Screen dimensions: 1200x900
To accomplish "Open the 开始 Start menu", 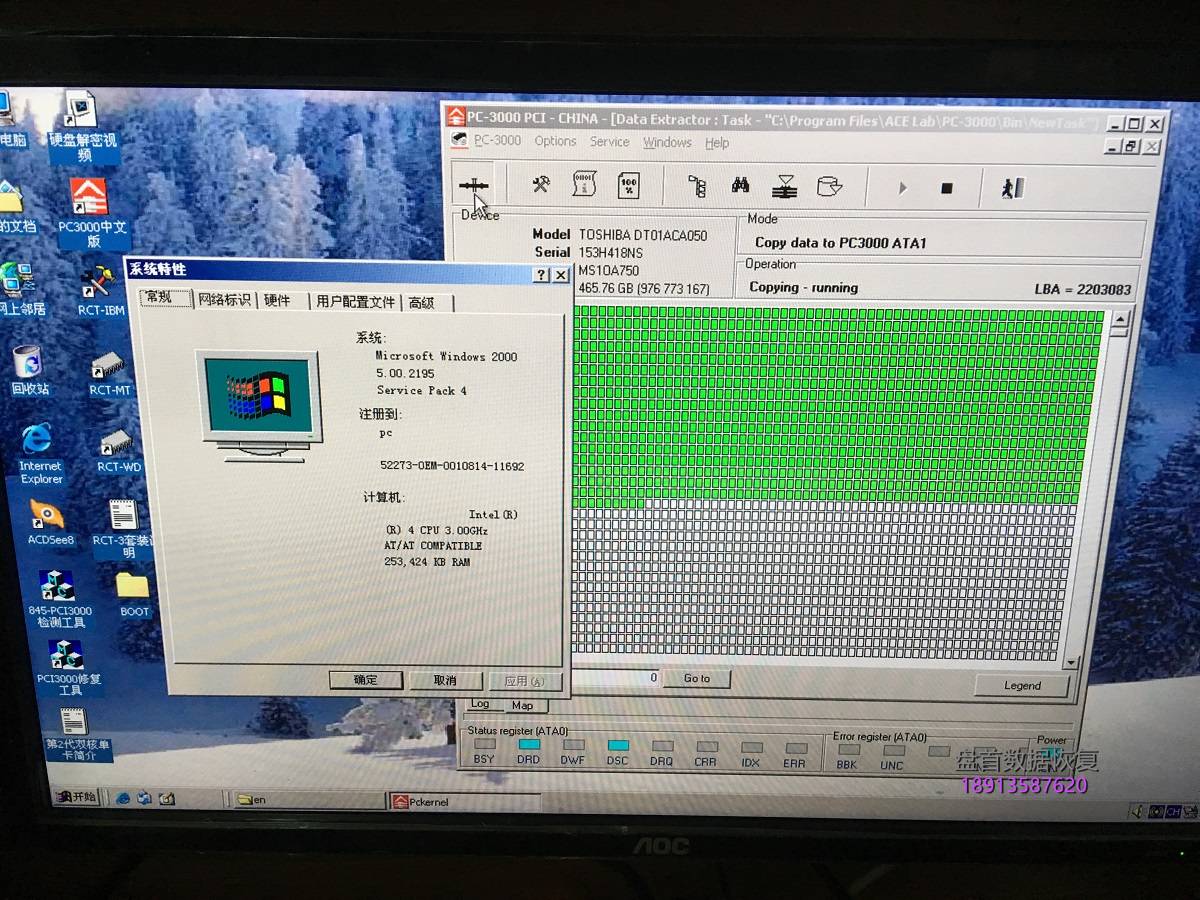I will [78, 797].
